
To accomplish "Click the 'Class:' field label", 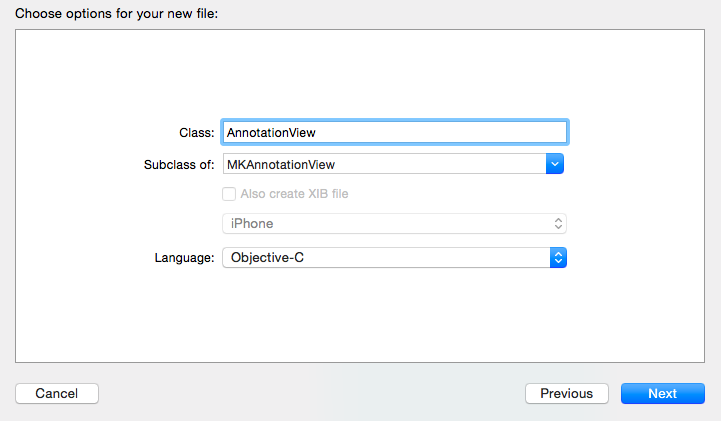I will (197, 132).
